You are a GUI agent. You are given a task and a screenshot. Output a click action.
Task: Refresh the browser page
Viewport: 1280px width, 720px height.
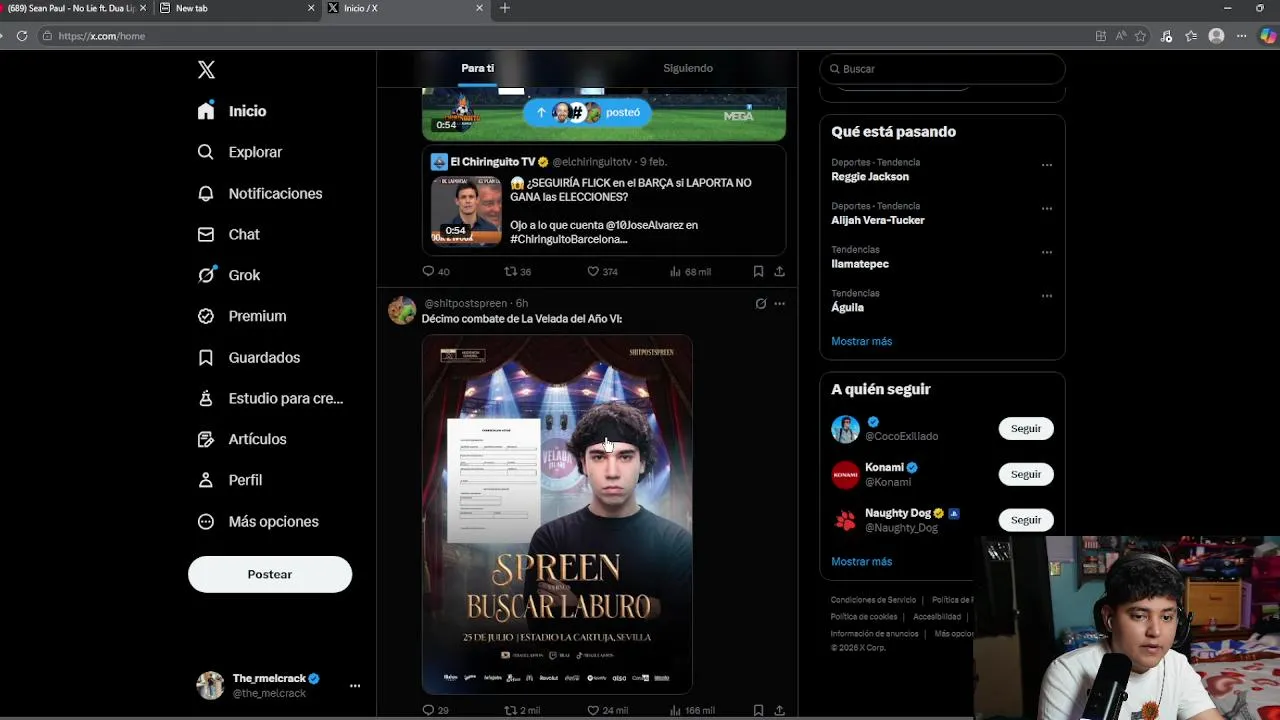pos(22,36)
